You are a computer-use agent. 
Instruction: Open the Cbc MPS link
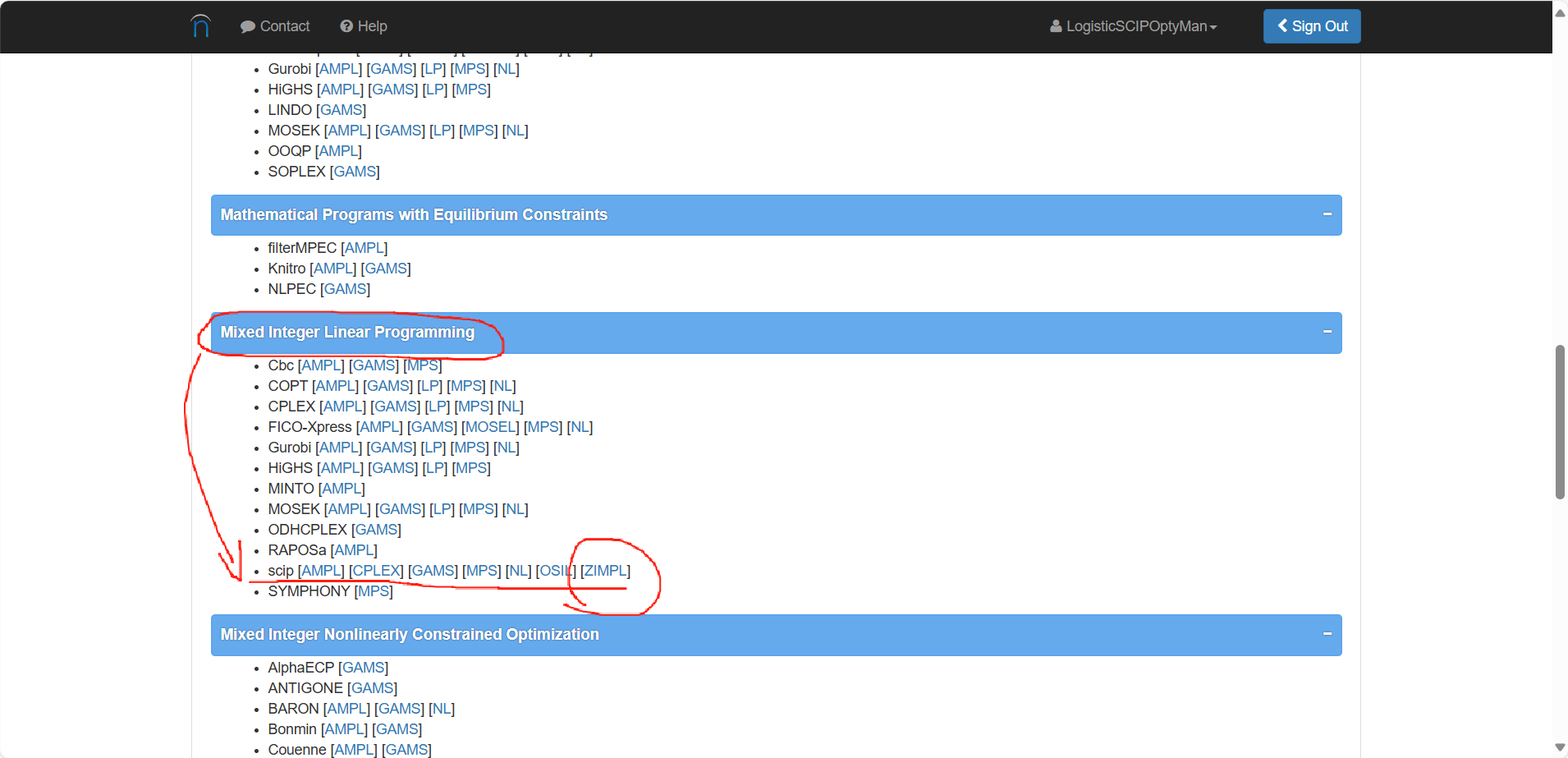(x=423, y=365)
